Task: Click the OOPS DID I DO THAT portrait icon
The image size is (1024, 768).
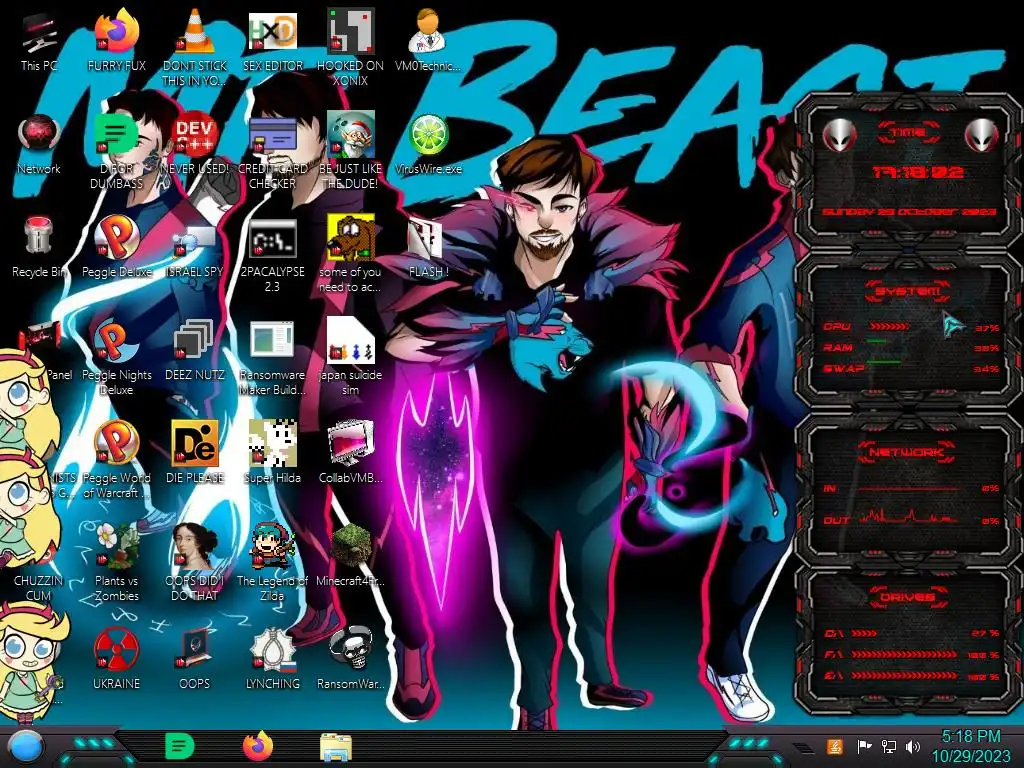Action: 194,564
